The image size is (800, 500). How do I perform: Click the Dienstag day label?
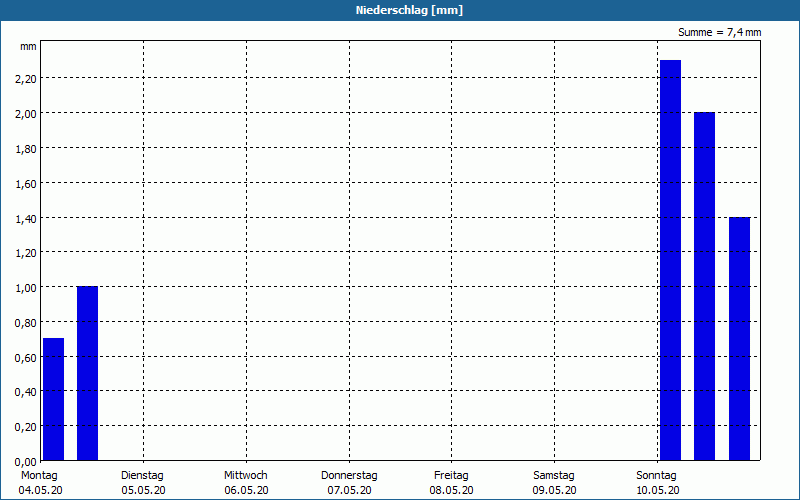coord(142,476)
